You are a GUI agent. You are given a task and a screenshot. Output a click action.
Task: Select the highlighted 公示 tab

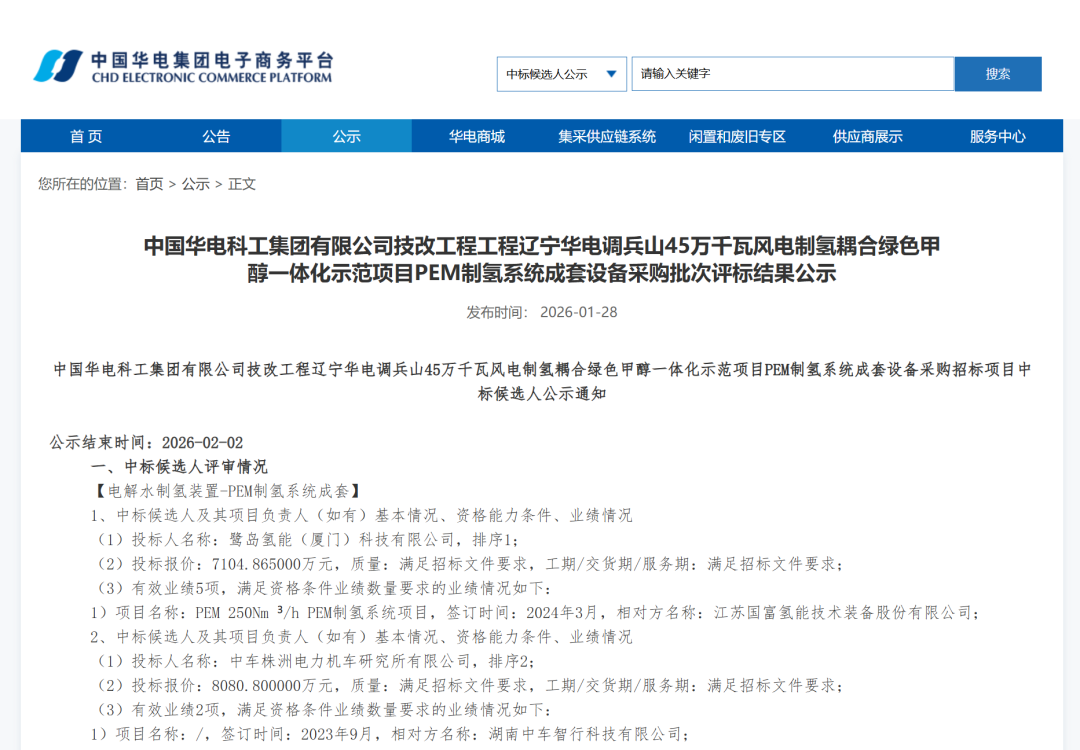coord(347,136)
